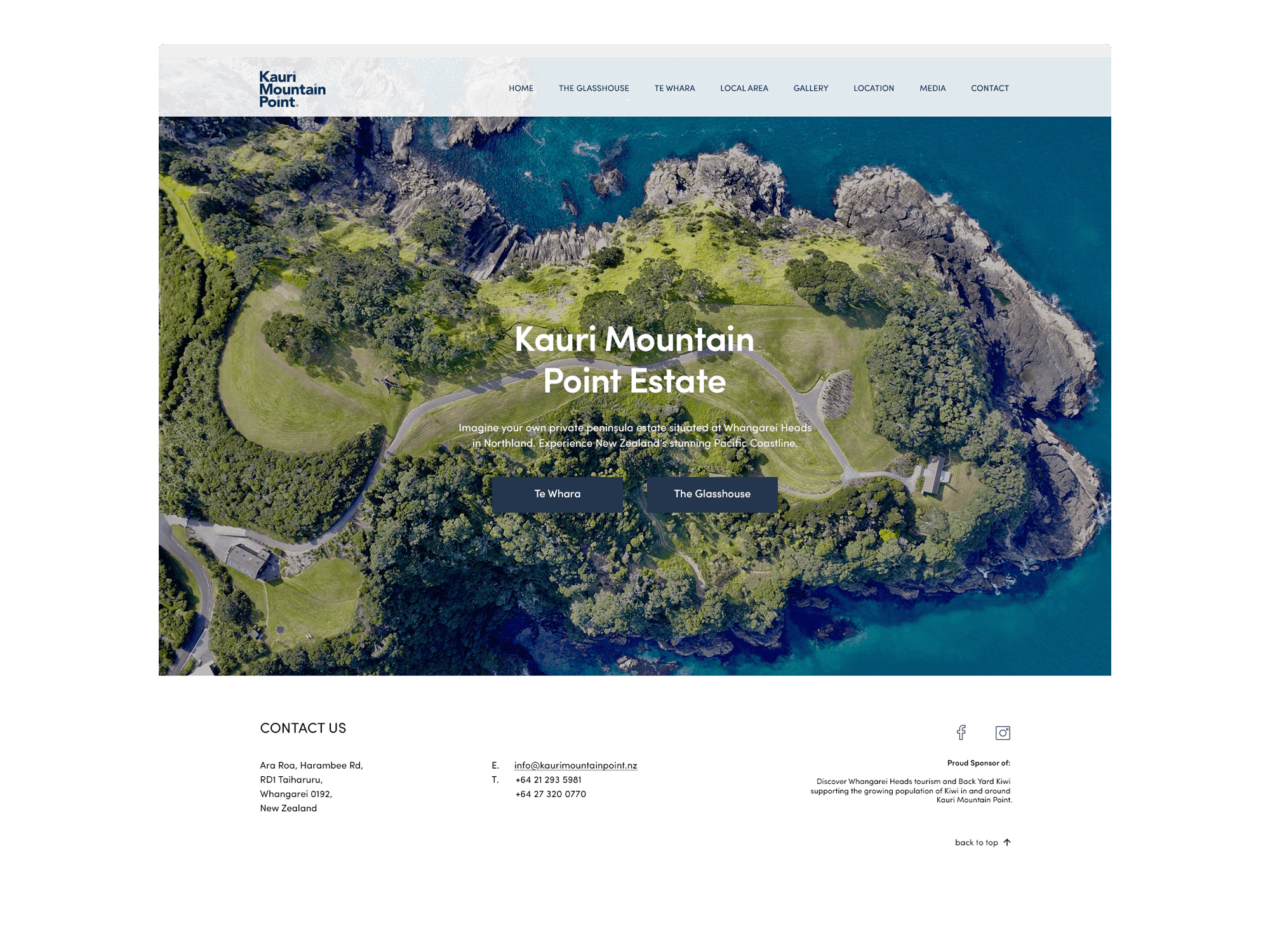Image resolution: width=1270 pixels, height=952 pixels.
Task: Navigate to TE WHARA from the menu
Action: click(675, 88)
